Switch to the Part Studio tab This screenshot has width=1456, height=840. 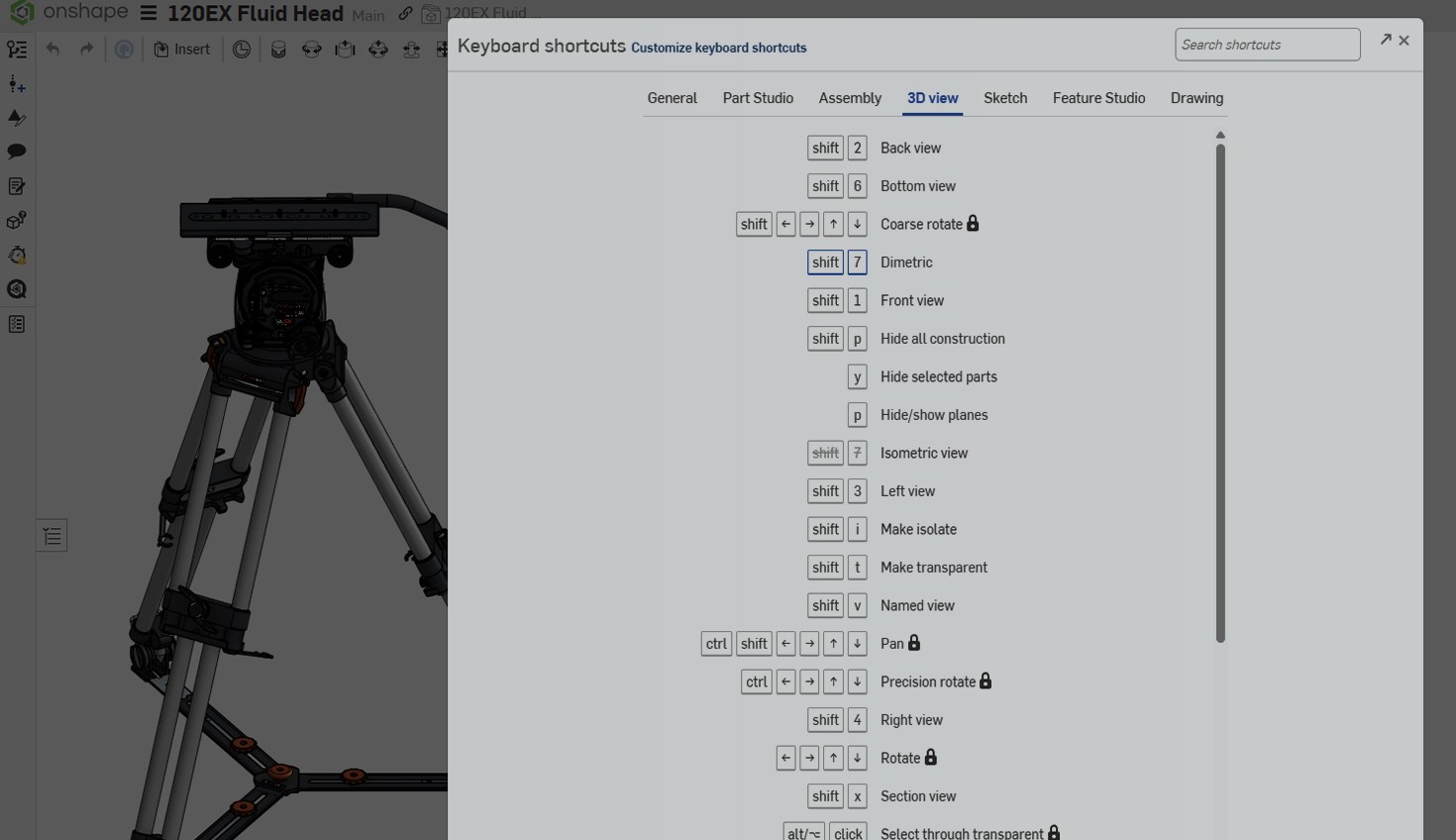point(758,98)
